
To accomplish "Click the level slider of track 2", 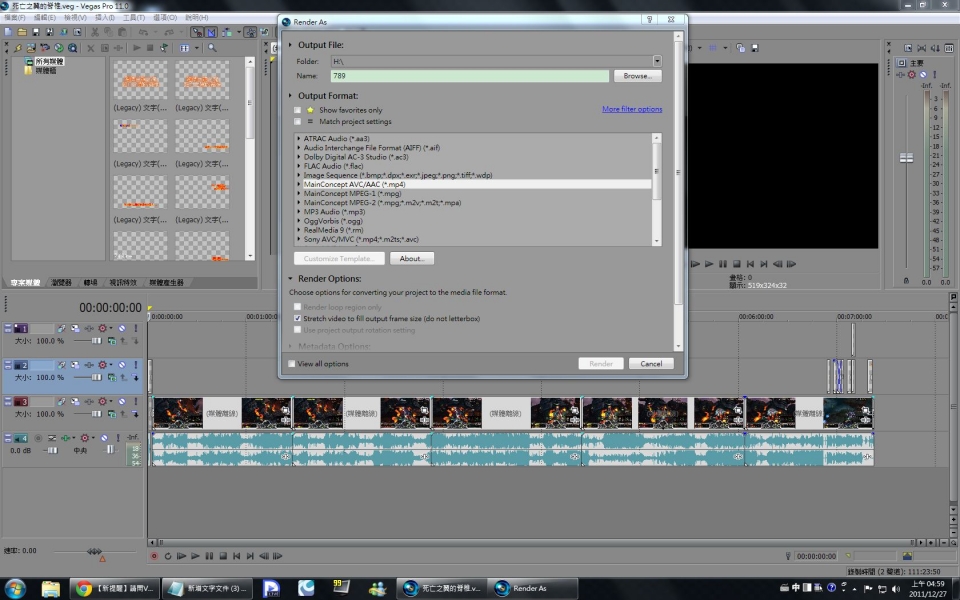I will [98, 377].
